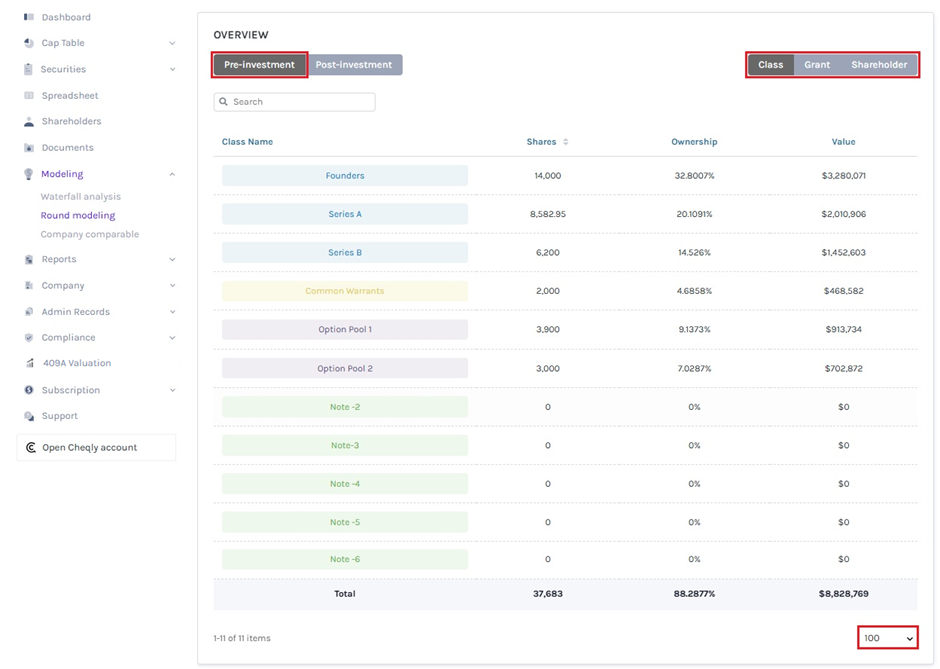Switch to Post-investment view
The width and height of the screenshot is (940, 669).
pos(354,65)
